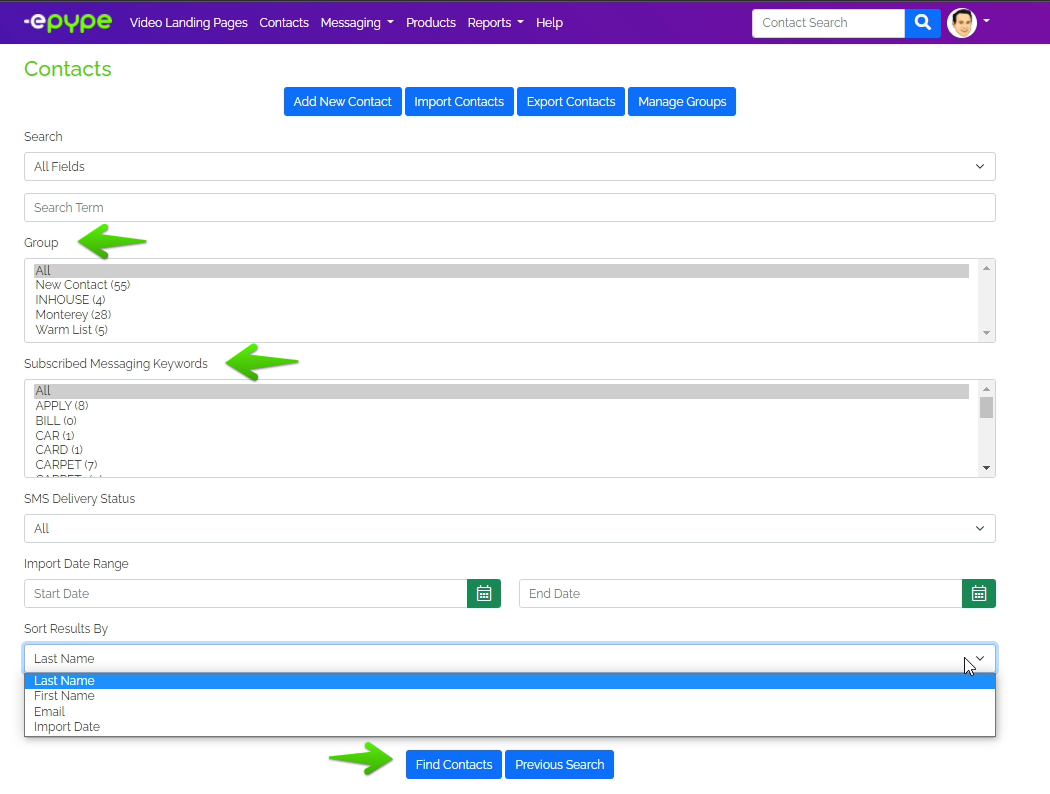Click the epype logo

pyautogui.click(x=68, y=23)
